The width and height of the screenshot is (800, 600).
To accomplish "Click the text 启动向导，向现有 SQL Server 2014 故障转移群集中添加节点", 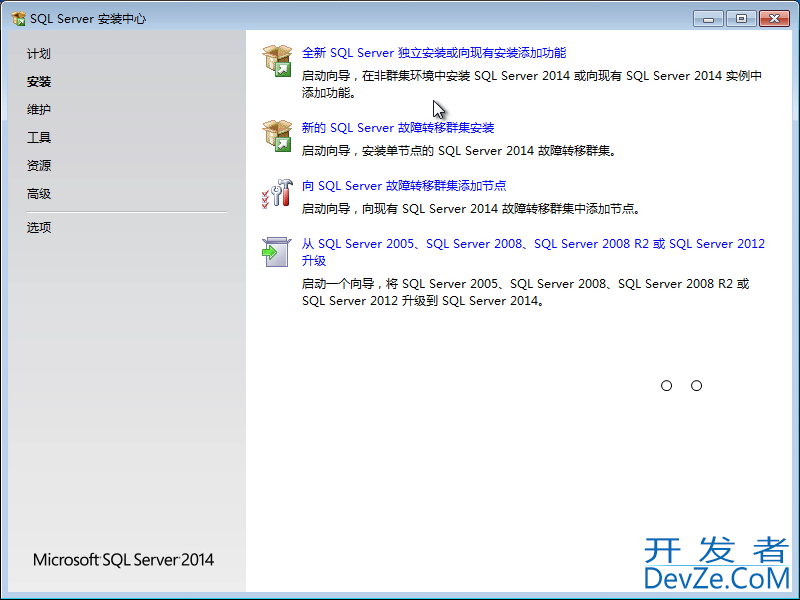I will coord(471,209).
